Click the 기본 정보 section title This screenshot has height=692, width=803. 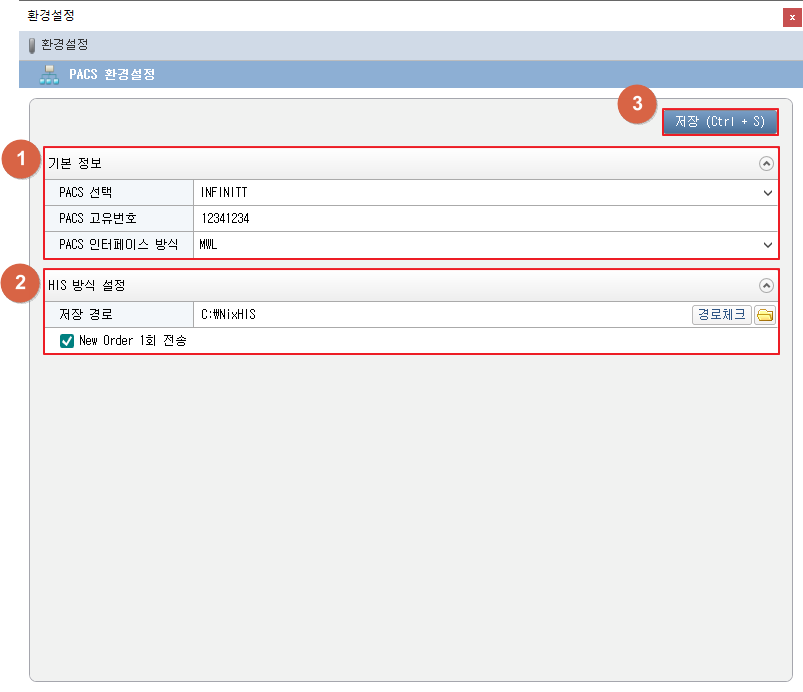click(x=76, y=164)
